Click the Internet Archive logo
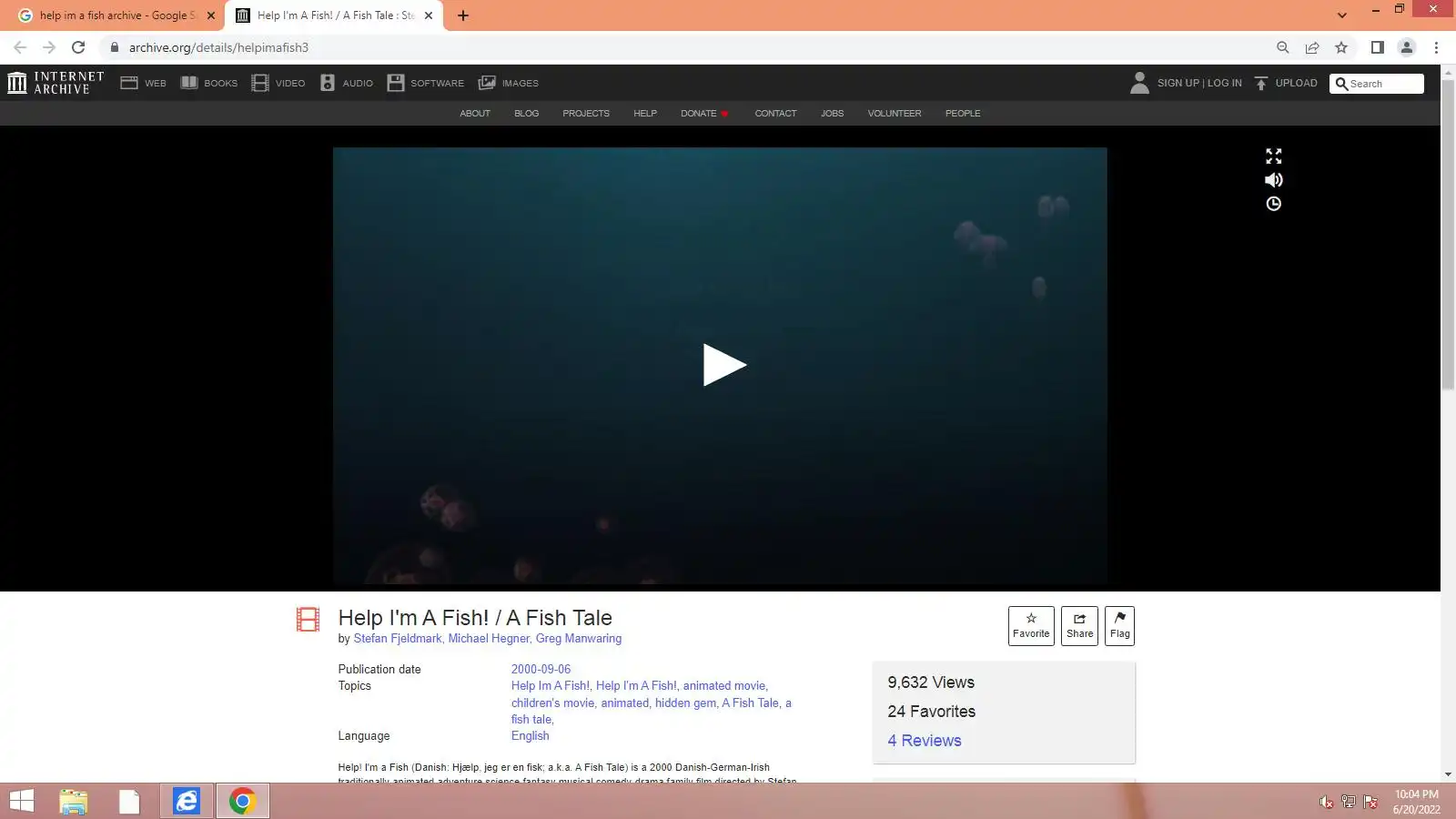The image size is (1456, 819). click(x=56, y=83)
